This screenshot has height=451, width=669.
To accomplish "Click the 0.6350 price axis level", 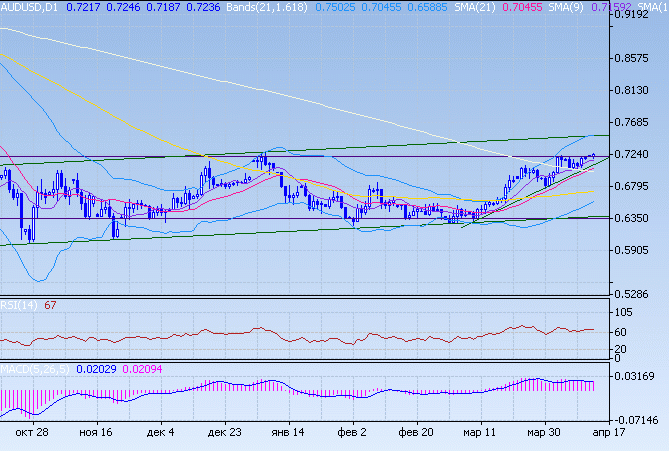I will (636, 219).
